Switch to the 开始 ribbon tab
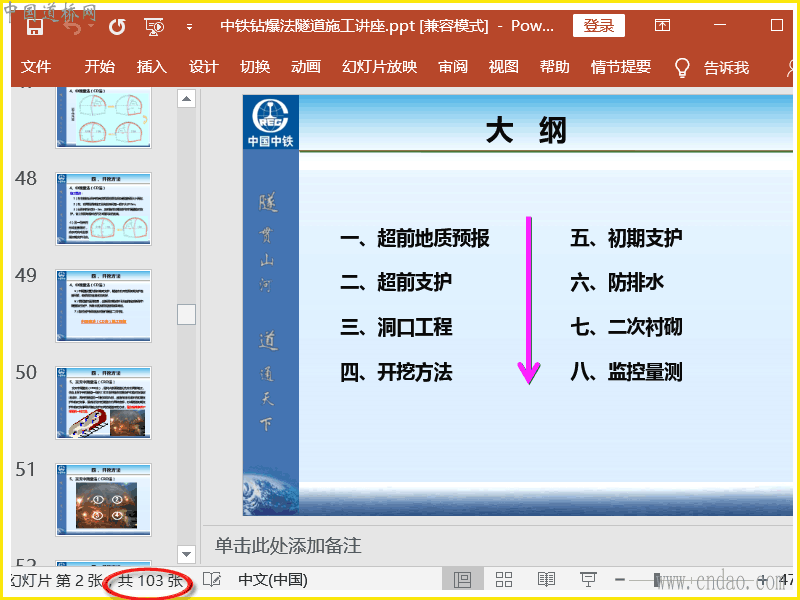This screenshot has width=800, height=600. [x=99, y=66]
